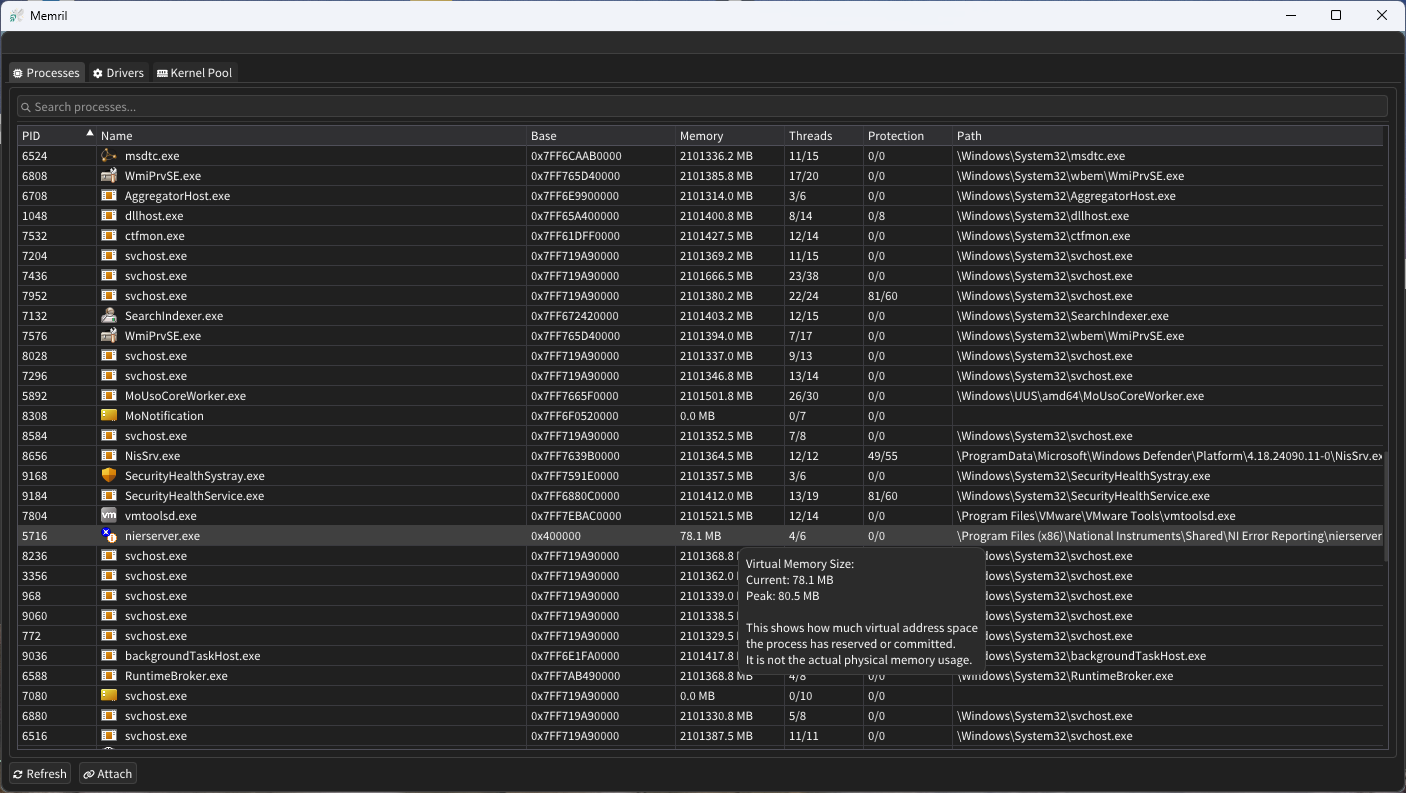
Task: Click the SearchIndexer.exe path cell
Action: tap(1062, 316)
